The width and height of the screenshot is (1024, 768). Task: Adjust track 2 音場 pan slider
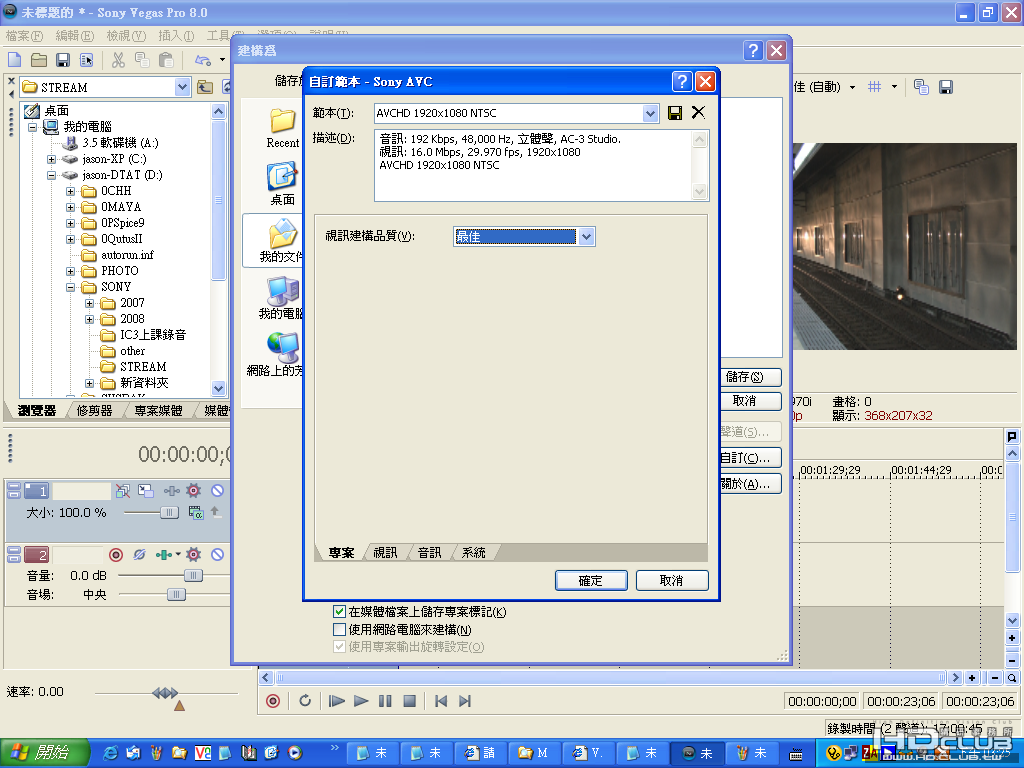(176, 594)
